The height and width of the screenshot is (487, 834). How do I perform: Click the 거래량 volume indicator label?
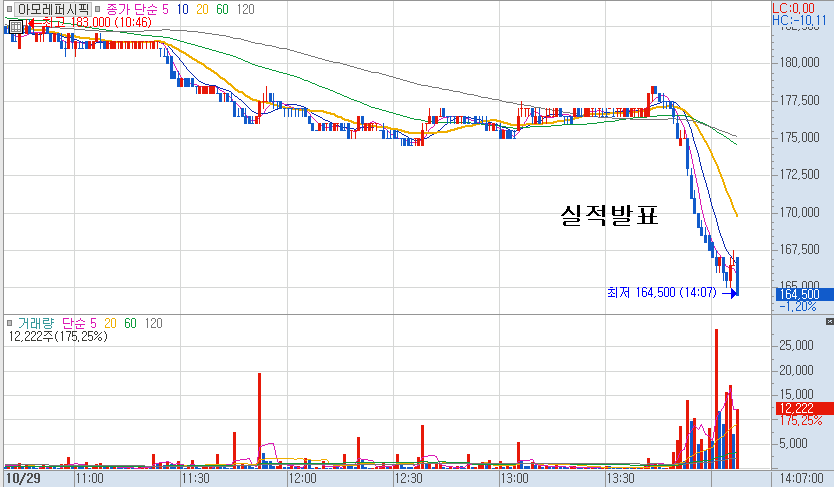36,323
